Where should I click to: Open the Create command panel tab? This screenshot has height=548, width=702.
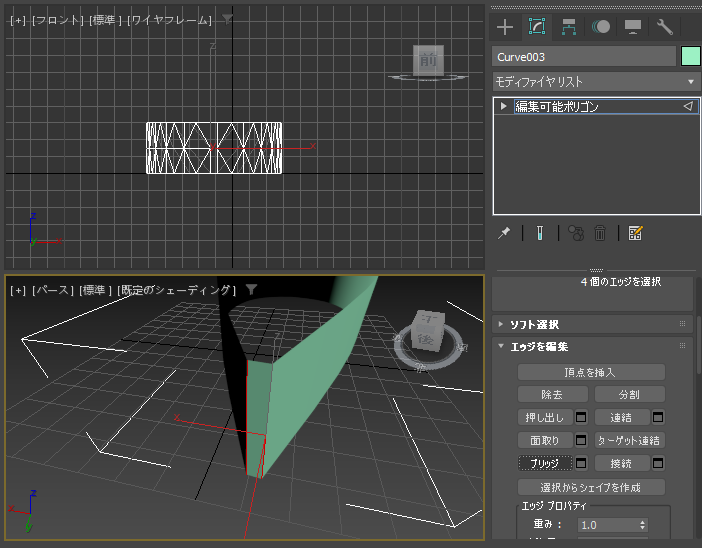click(x=505, y=27)
